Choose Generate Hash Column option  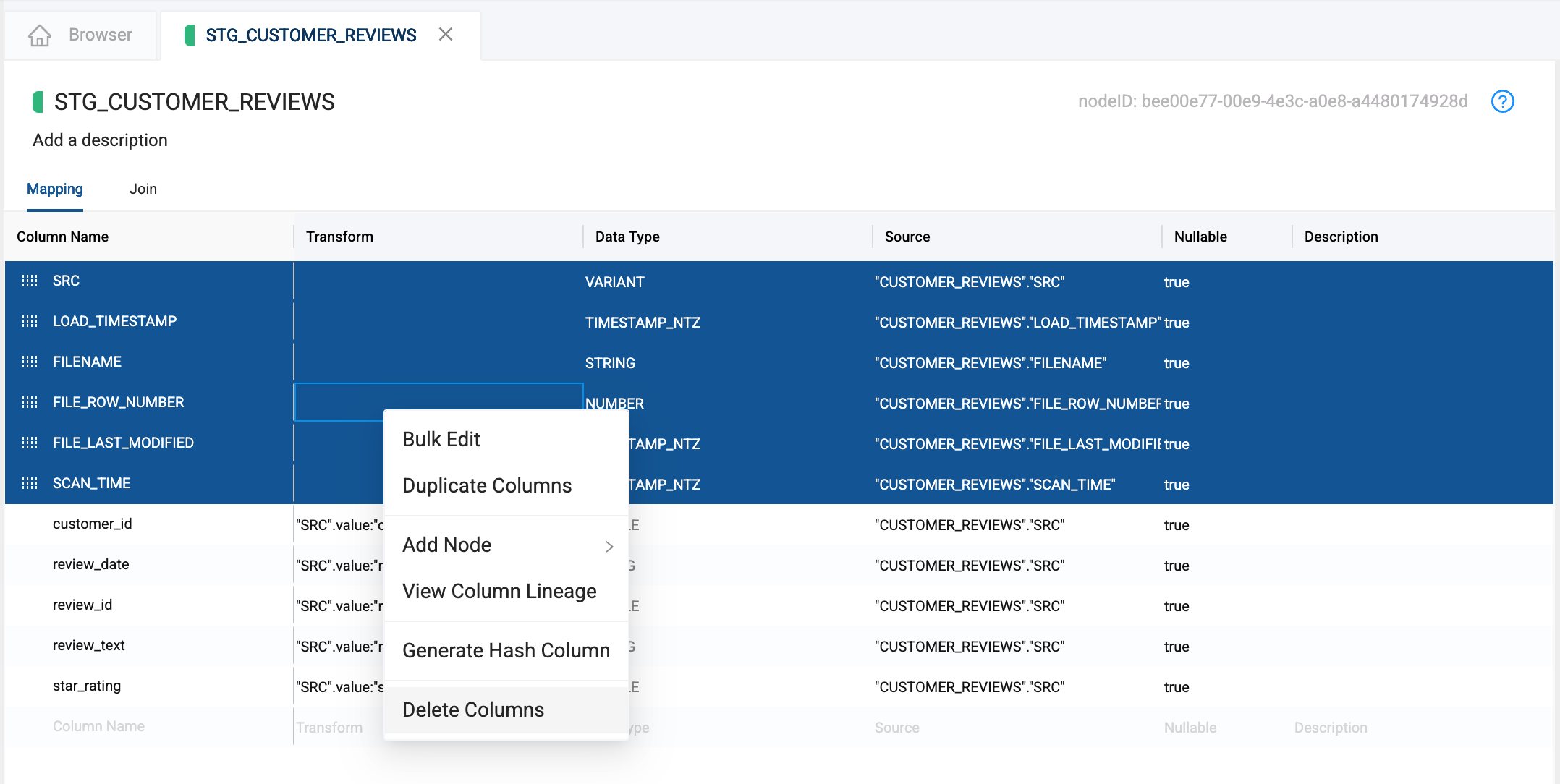[x=505, y=650]
